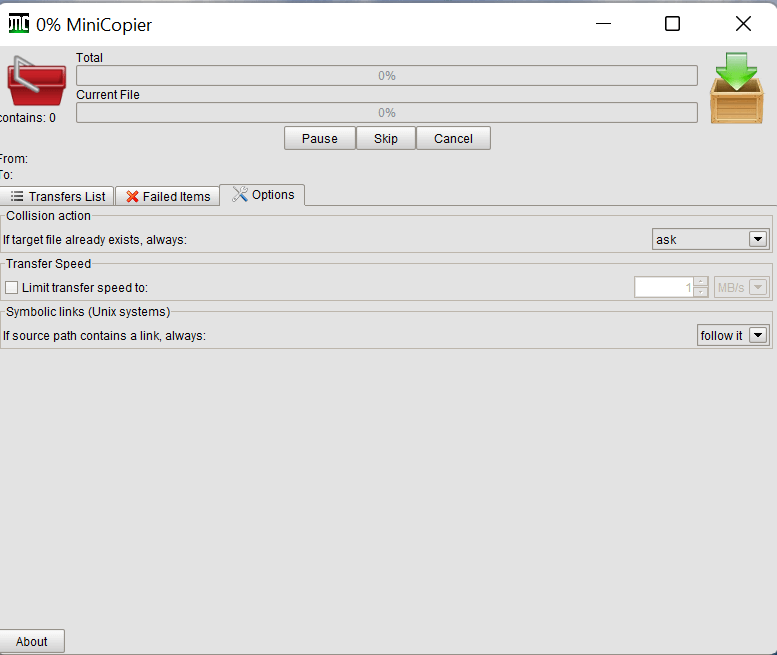Viewport: 777px width, 655px height.
Task: Pause the current transfer
Action: [320, 138]
